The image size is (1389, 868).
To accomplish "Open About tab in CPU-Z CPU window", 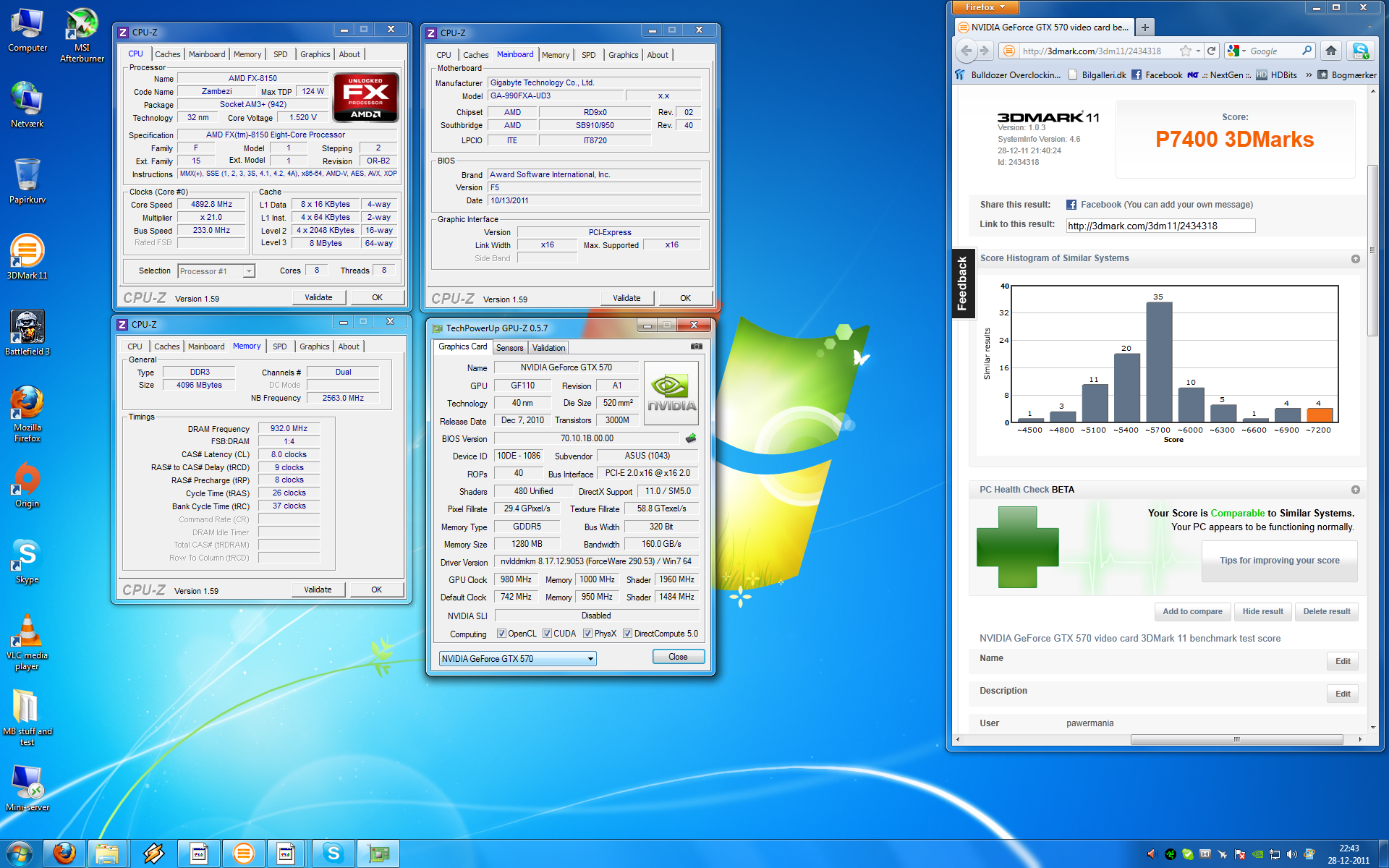I will [x=349, y=54].
